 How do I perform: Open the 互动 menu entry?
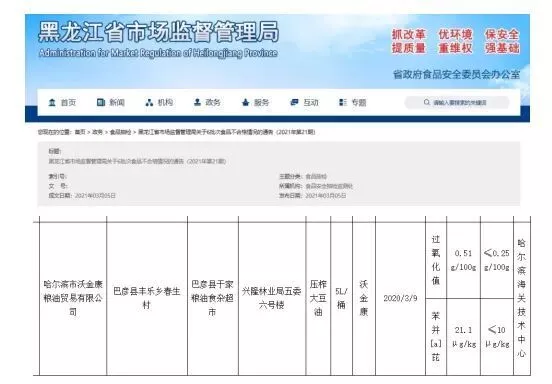pos(310,102)
